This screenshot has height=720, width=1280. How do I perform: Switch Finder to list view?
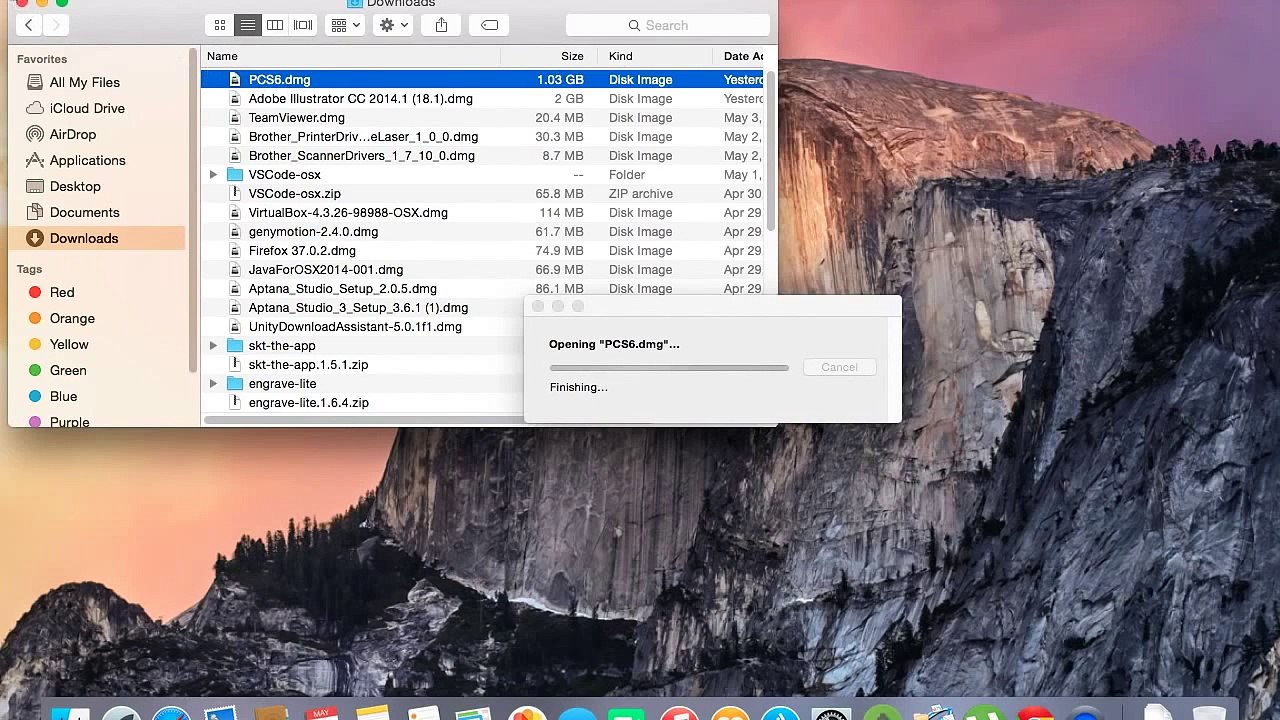(x=248, y=25)
